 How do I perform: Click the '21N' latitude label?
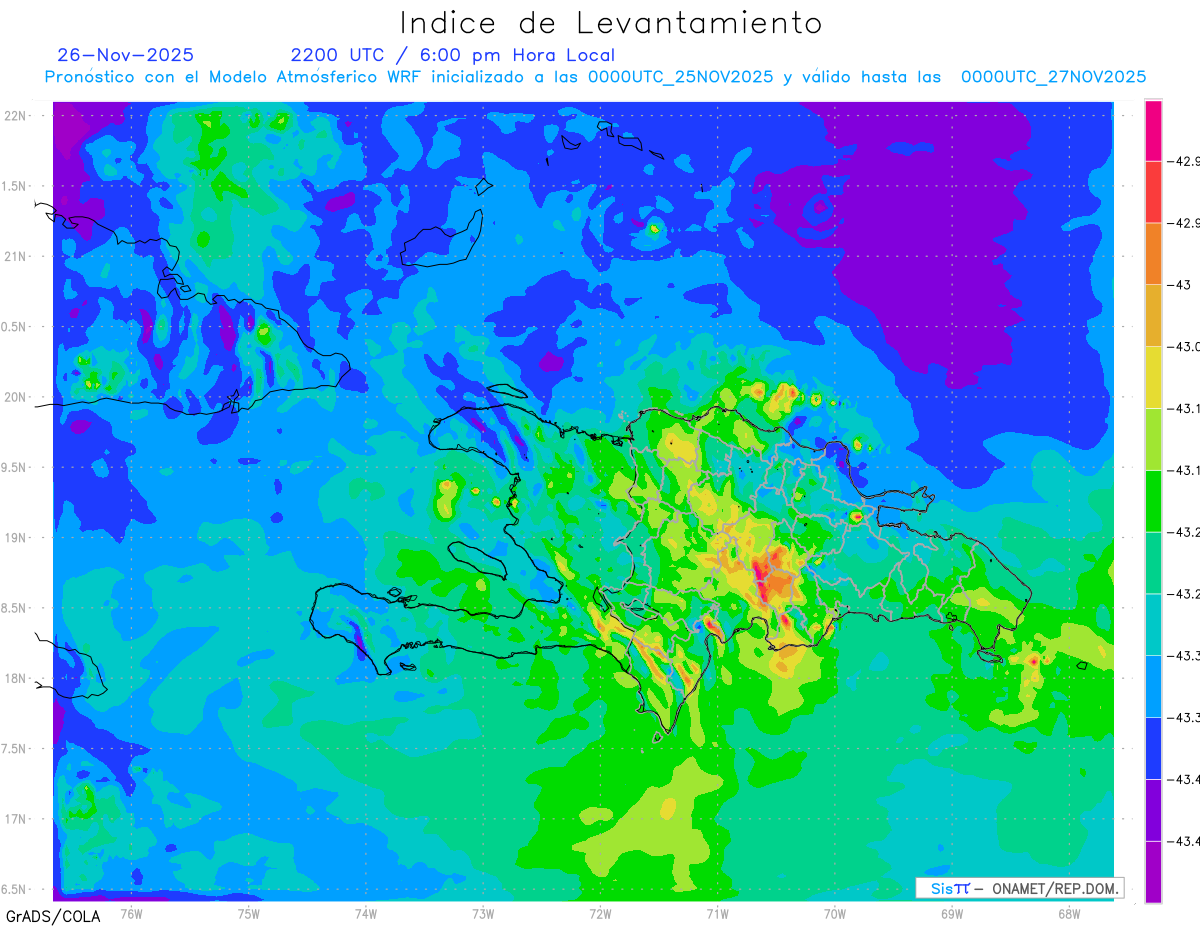(17, 256)
